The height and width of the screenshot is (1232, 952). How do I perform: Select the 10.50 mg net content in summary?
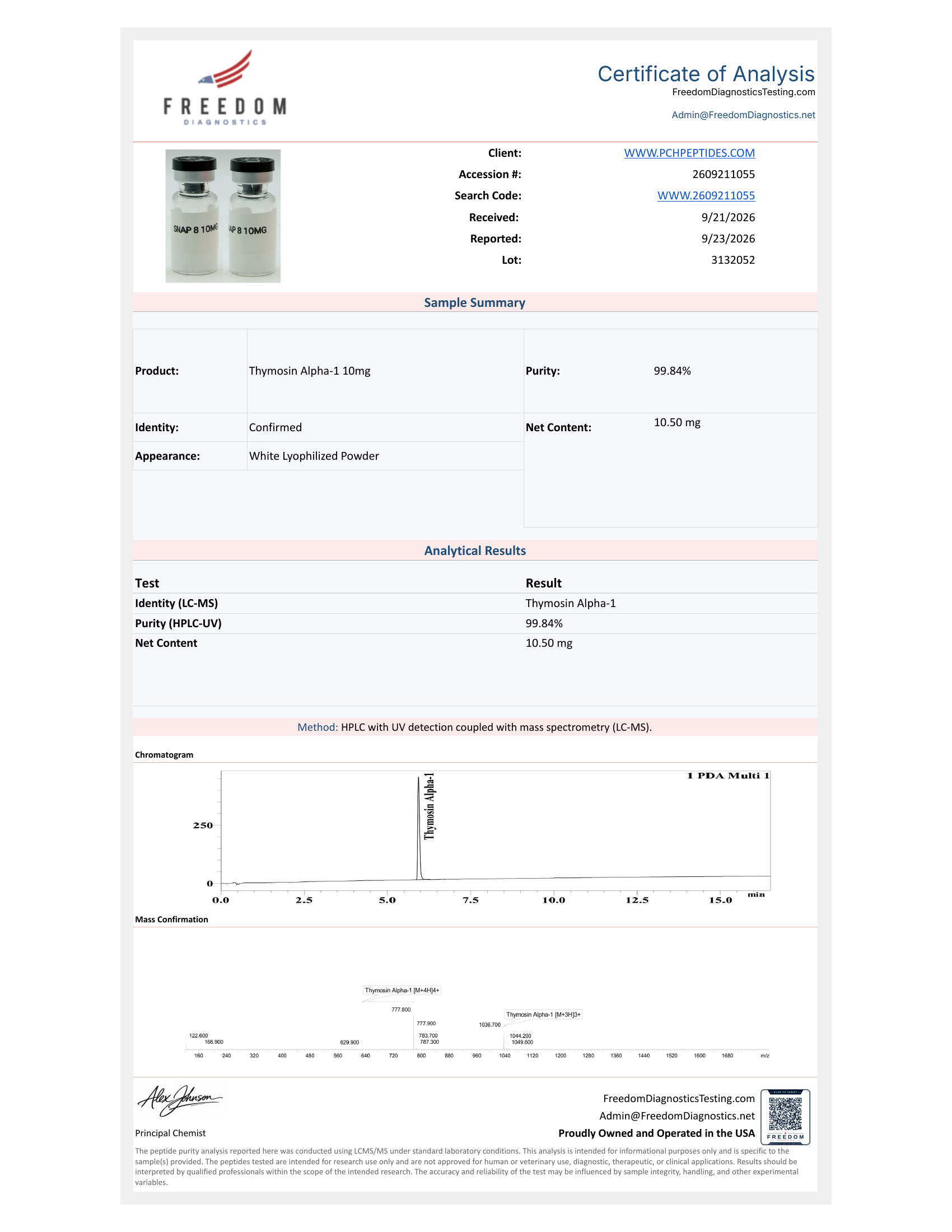tap(677, 422)
